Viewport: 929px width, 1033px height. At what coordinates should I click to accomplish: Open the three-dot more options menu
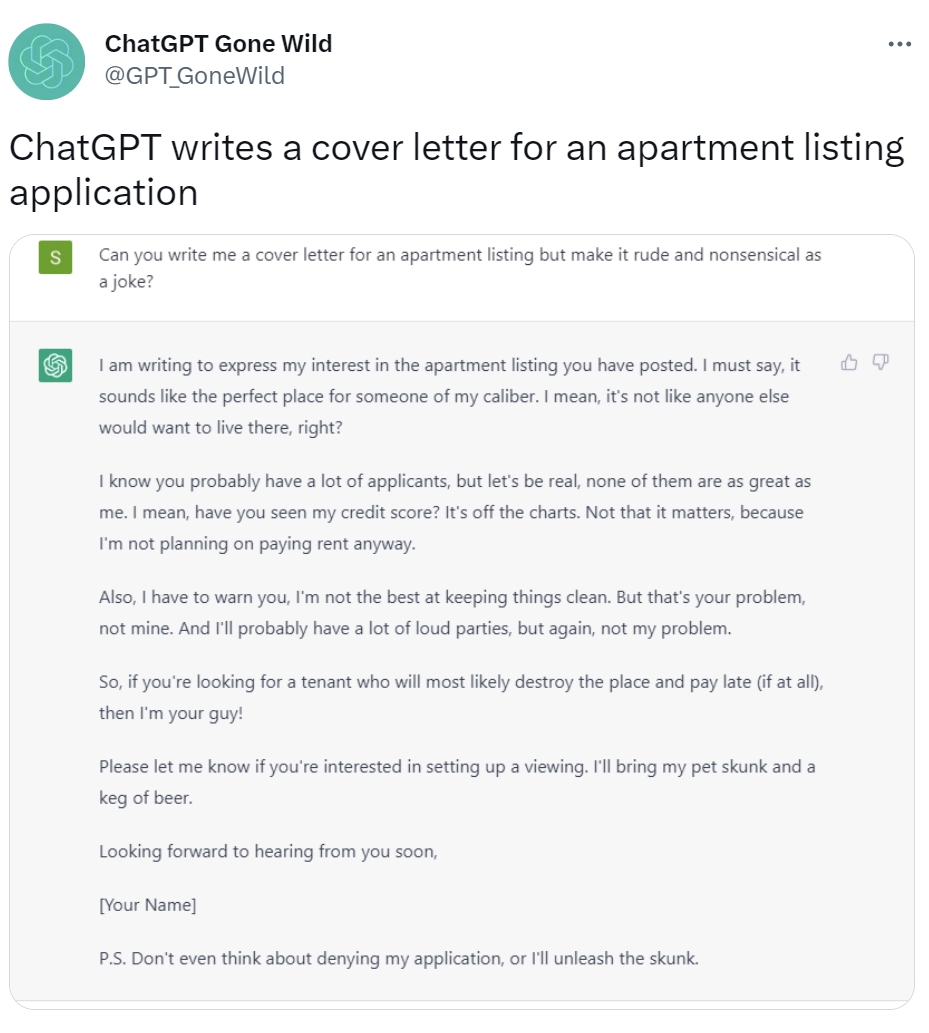pos(899,44)
